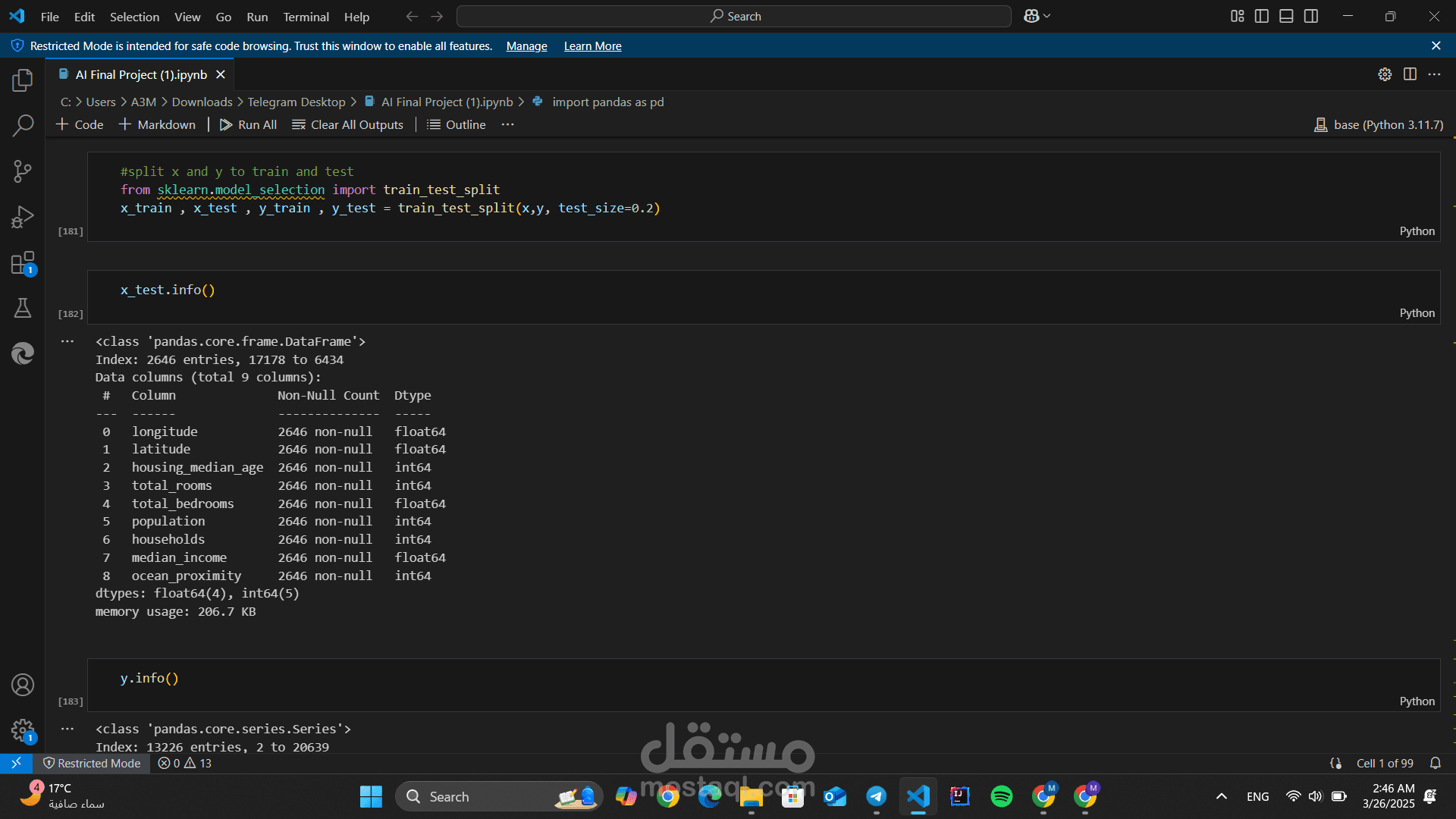The height and width of the screenshot is (819, 1456).
Task: Toggle Primary Side Bar layout button
Action: pyautogui.click(x=1262, y=16)
